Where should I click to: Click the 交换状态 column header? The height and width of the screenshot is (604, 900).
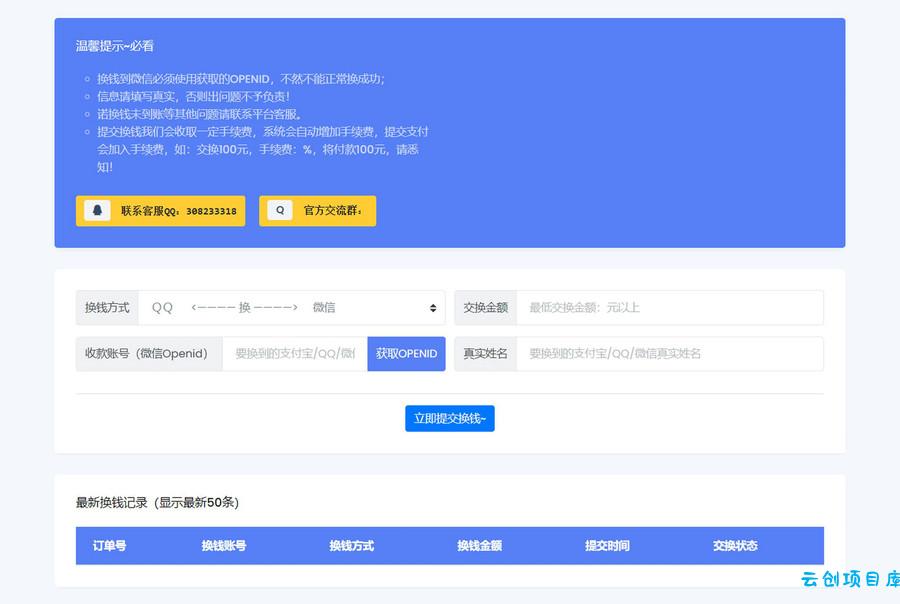click(735, 545)
